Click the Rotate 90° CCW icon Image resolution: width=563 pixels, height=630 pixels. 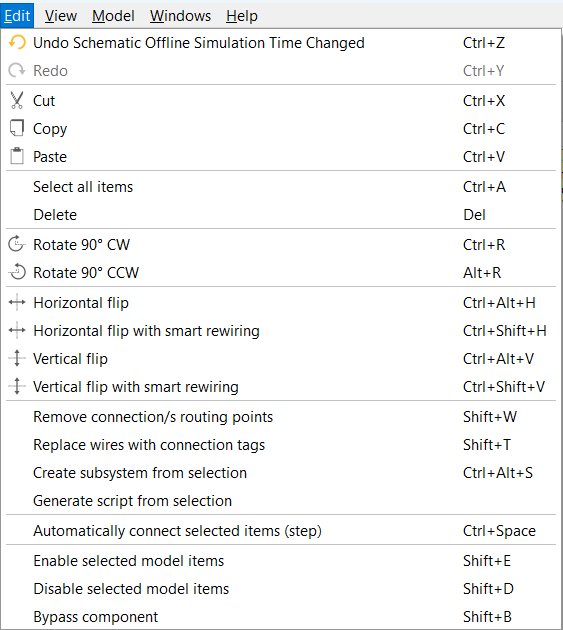coord(18,272)
